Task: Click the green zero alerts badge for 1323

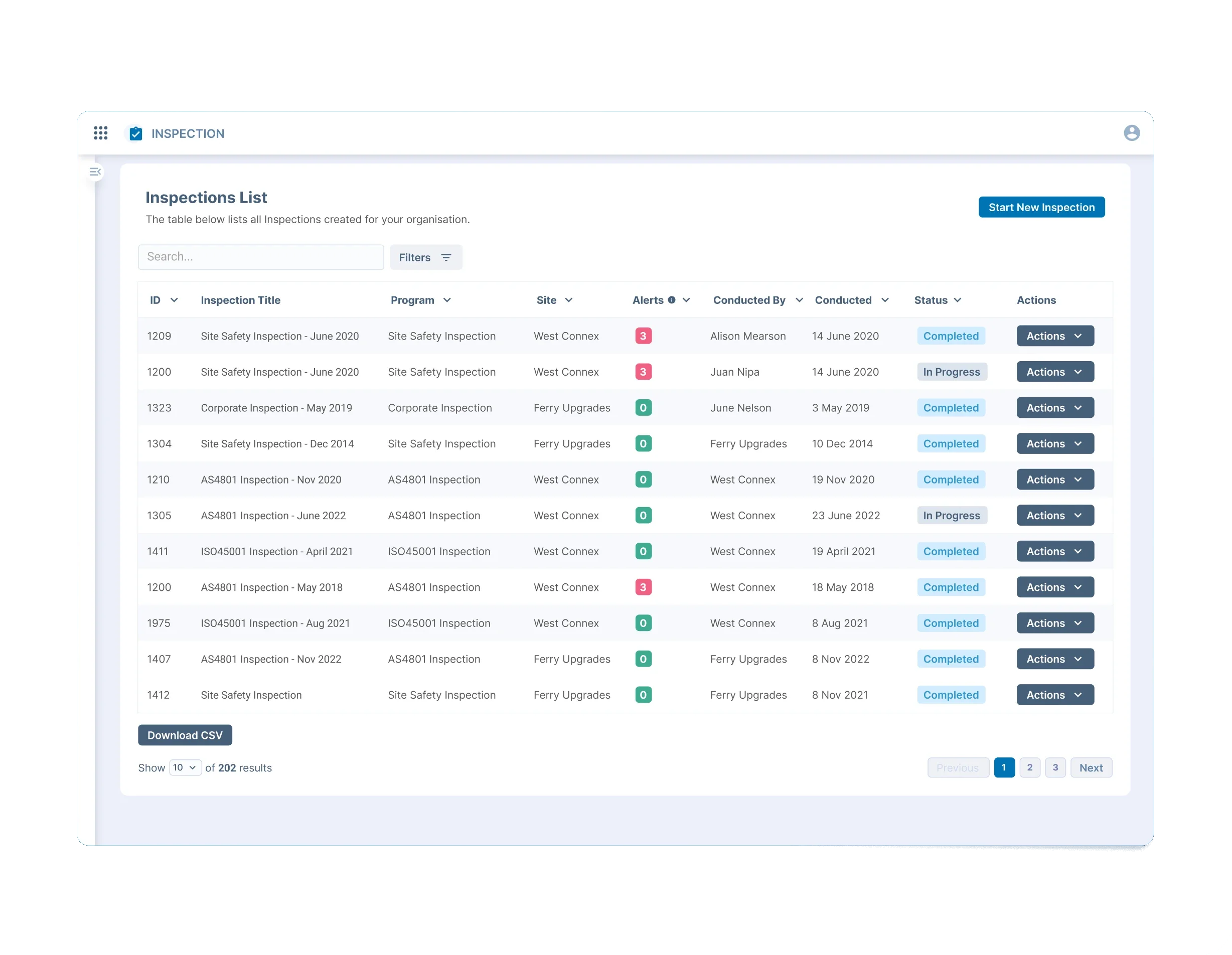Action: 643,407
